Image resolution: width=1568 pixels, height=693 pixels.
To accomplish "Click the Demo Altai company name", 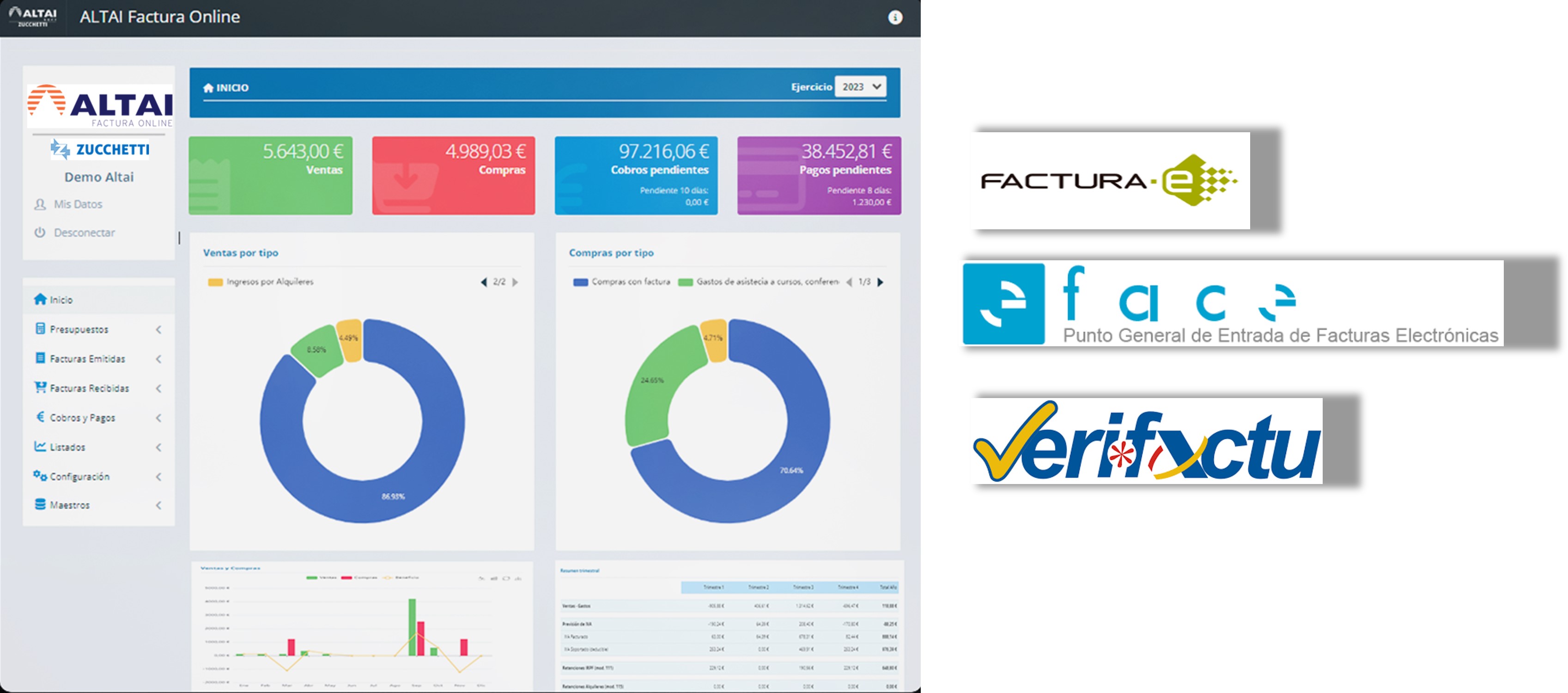I will 99,177.
